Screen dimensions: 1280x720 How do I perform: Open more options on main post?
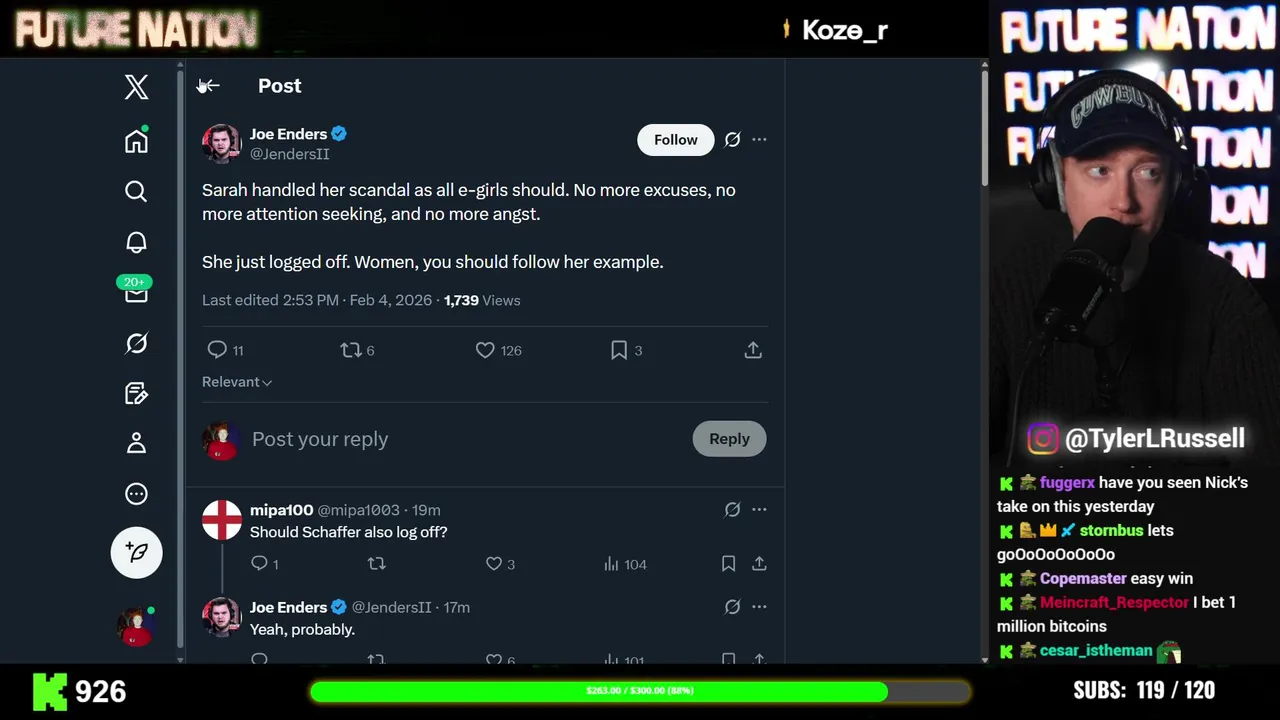[759, 140]
